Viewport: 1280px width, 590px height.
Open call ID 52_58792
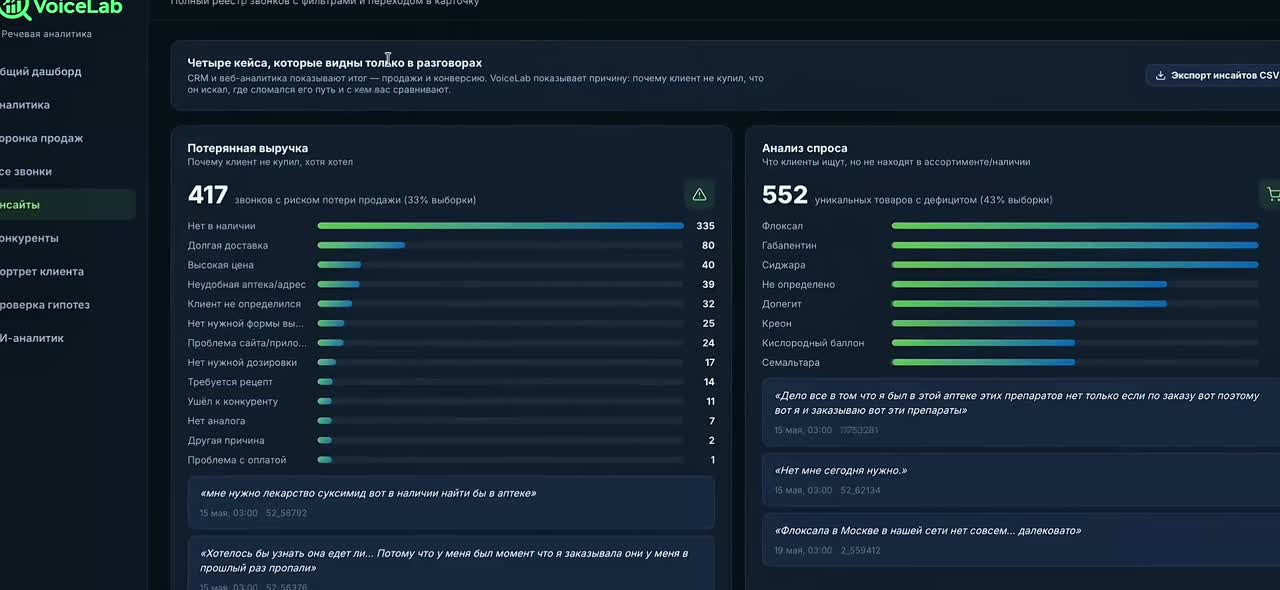coord(286,513)
